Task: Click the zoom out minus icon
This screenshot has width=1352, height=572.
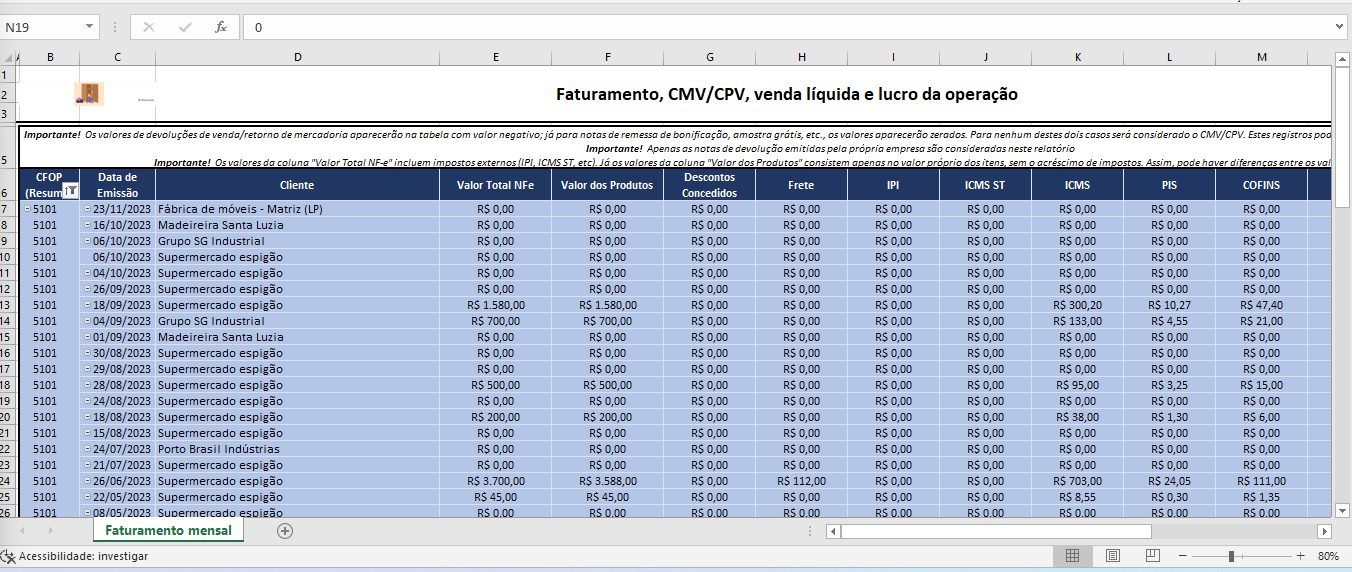Action: pos(1182,556)
